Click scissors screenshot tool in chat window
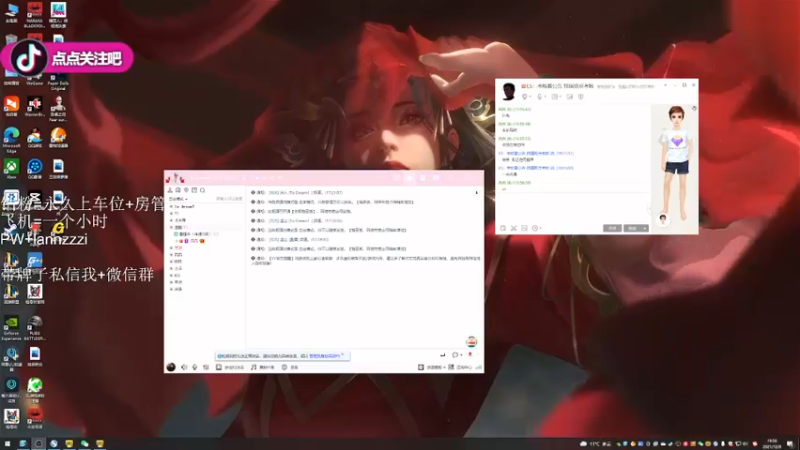Image resolution: width=800 pixels, height=450 pixels. 514,228
